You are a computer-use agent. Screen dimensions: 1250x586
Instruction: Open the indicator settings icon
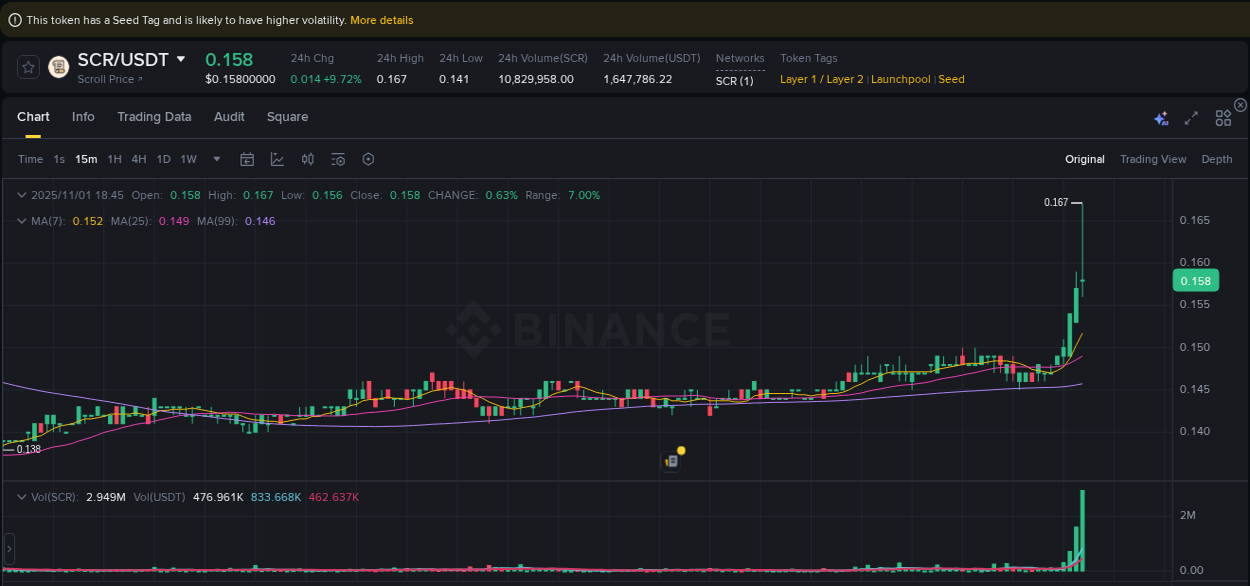[337, 159]
